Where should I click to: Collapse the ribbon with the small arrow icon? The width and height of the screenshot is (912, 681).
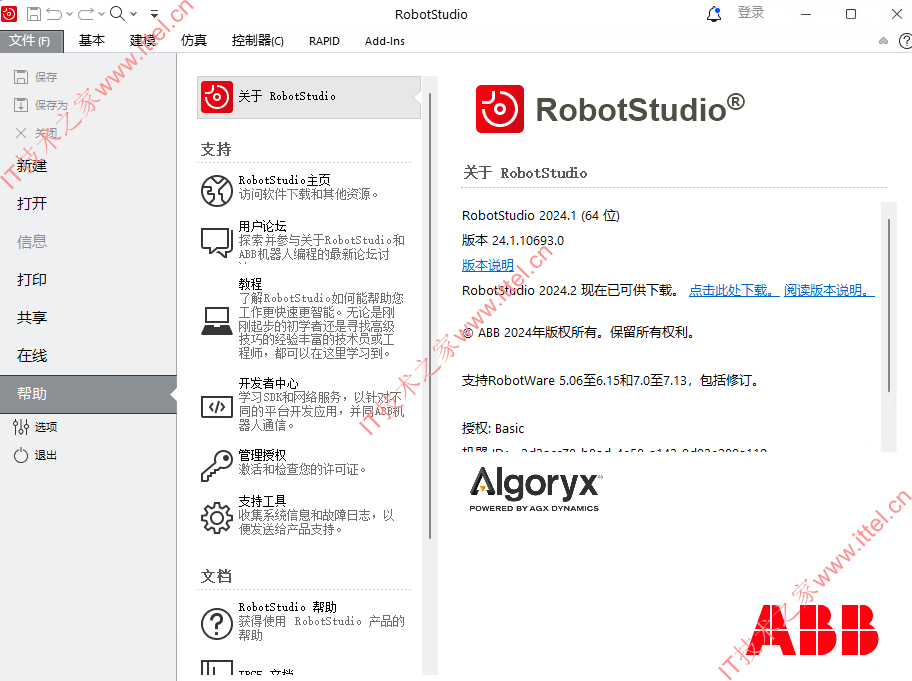coord(884,41)
